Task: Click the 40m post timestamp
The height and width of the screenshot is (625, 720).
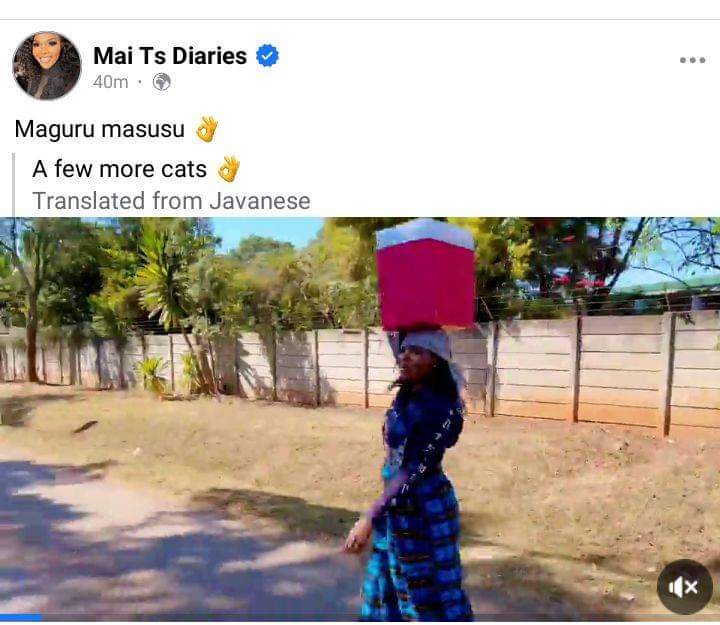Action: (x=110, y=82)
